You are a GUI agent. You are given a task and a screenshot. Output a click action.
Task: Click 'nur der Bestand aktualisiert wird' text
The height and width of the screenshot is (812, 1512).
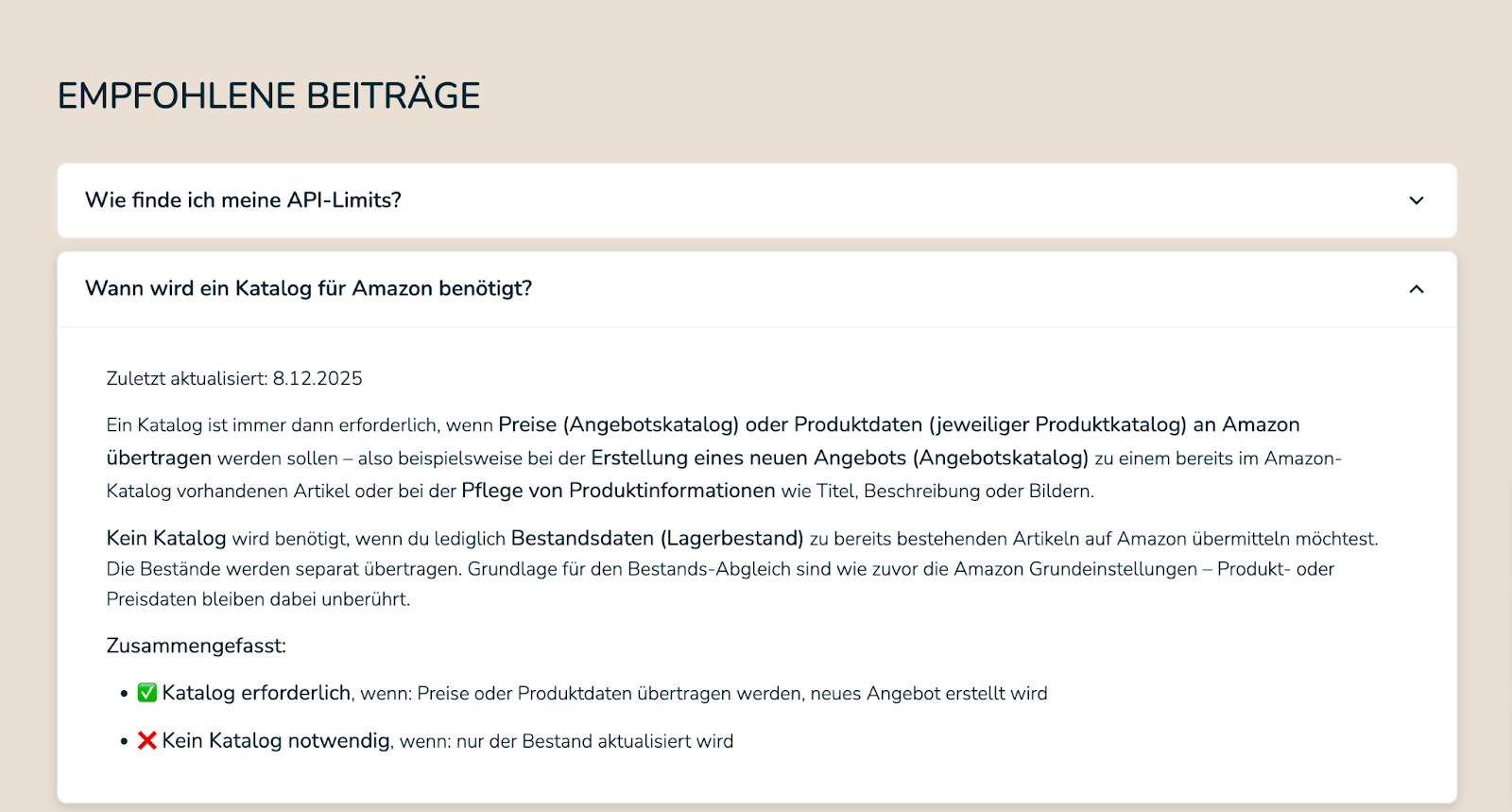pos(594,741)
